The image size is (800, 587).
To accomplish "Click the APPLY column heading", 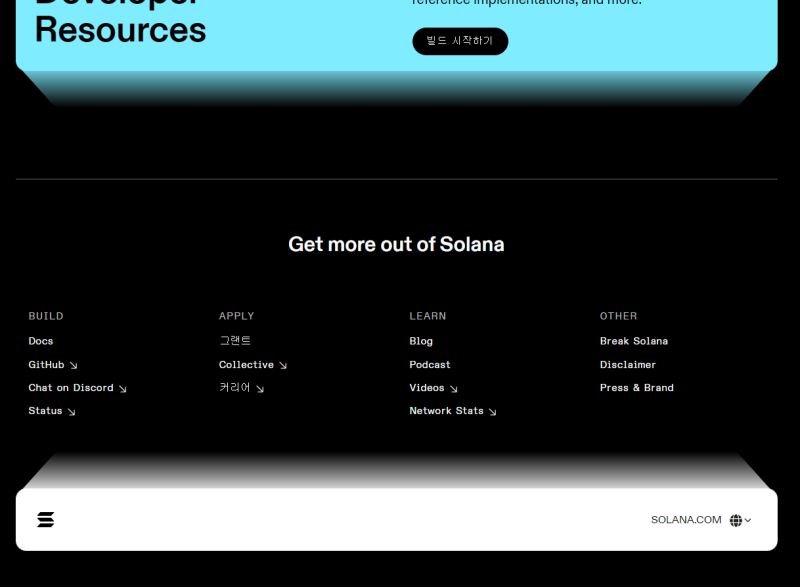I will tap(237, 316).
